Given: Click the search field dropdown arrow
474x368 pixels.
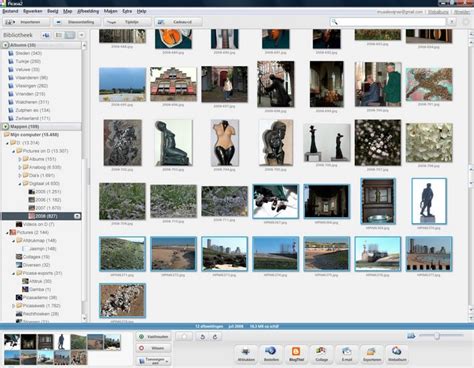Looking at the screenshot, I should click(x=452, y=22).
